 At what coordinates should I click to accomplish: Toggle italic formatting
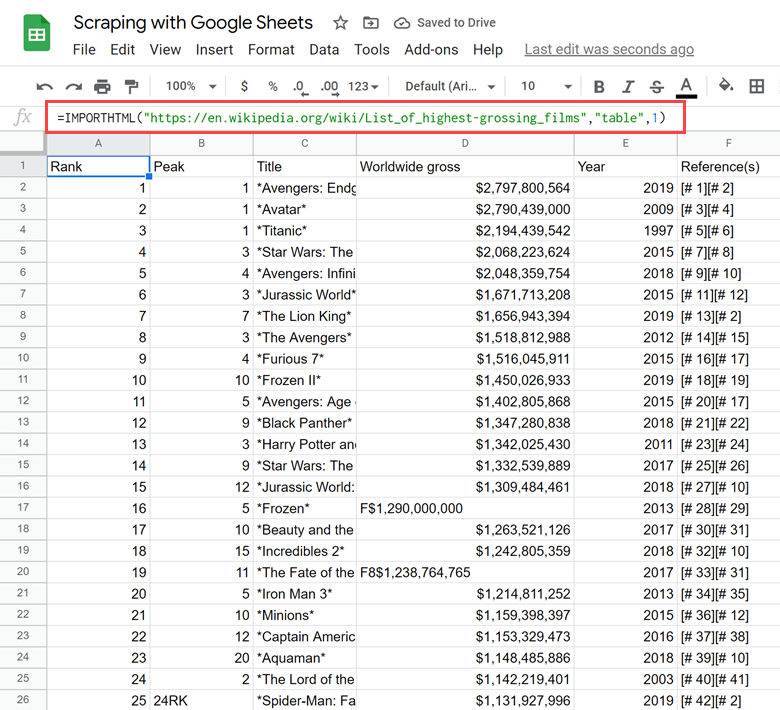628,87
